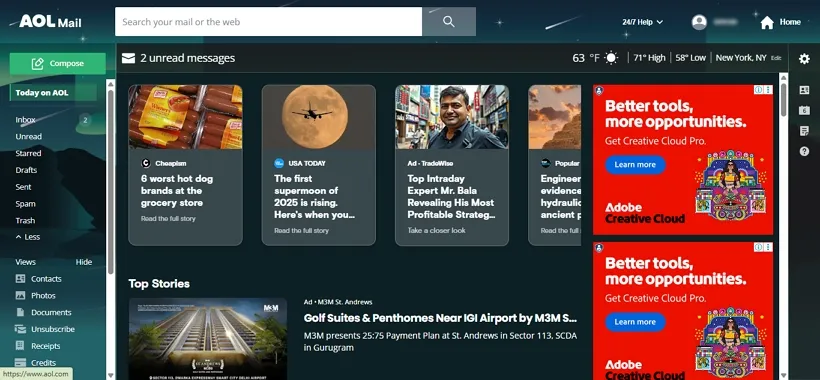Edit the New York weather location

[x=776, y=58]
